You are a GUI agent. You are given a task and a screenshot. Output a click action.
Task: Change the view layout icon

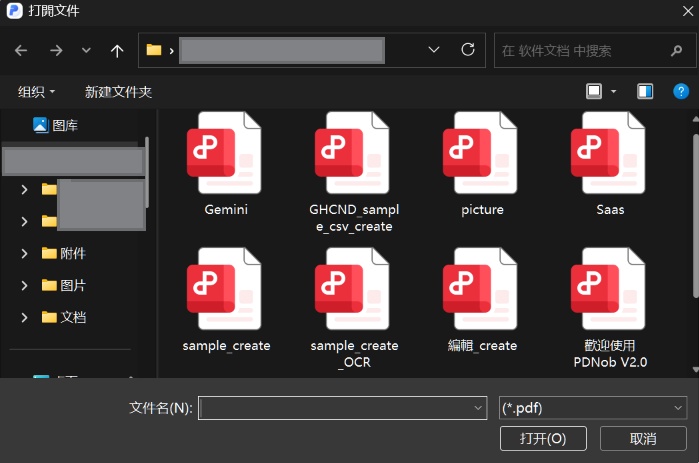click(x=593, y=91)
